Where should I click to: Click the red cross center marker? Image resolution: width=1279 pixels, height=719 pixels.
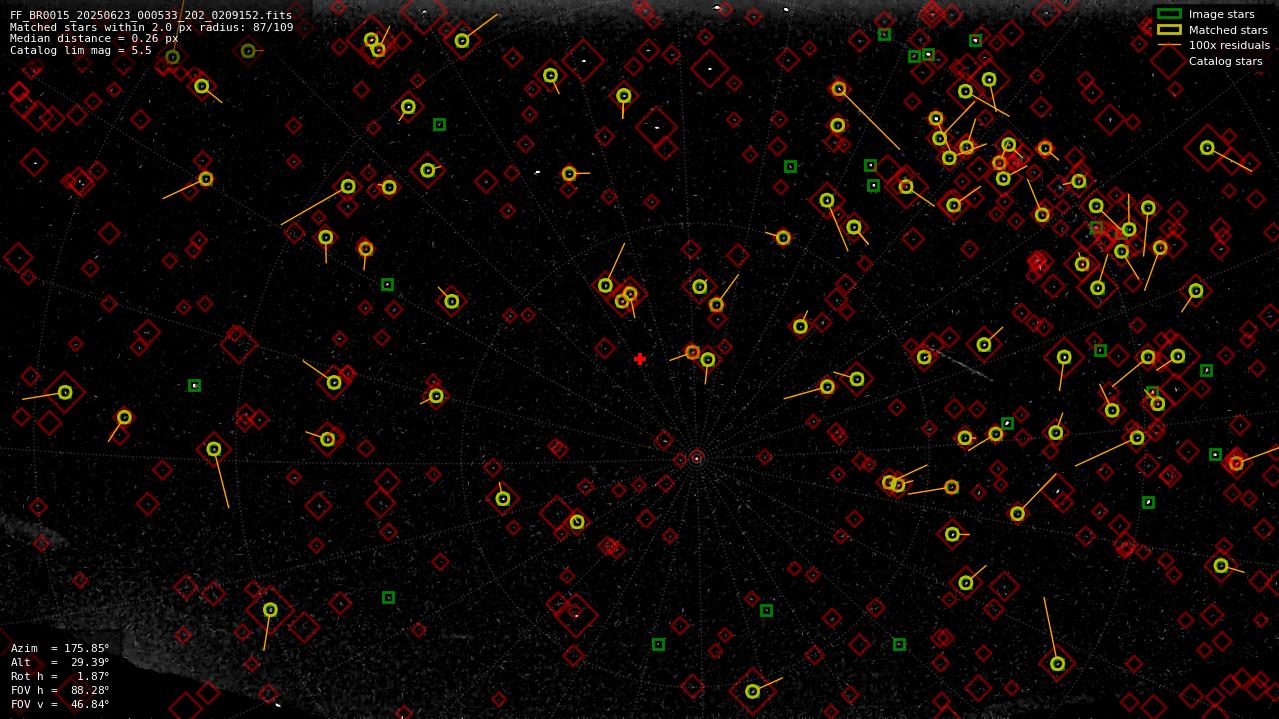coord(639,359)
